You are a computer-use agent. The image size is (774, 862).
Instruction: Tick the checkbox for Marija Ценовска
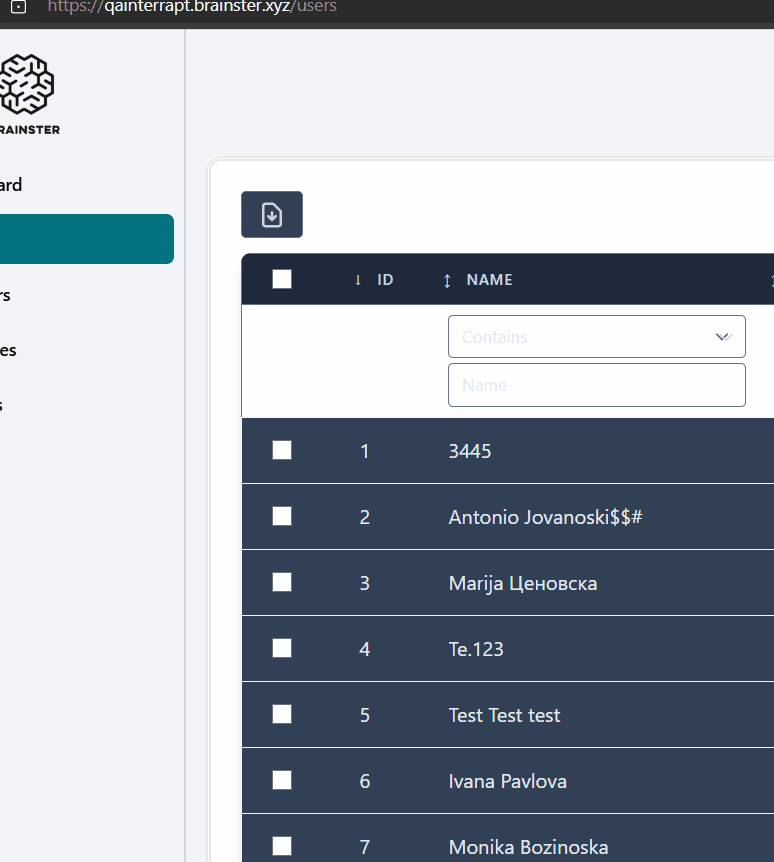coord(282,583)
